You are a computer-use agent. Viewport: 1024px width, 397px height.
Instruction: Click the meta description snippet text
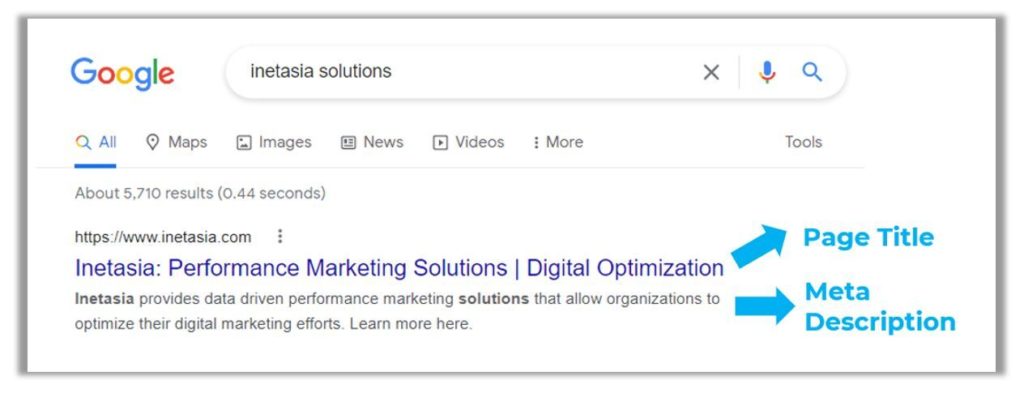point(397,311)
